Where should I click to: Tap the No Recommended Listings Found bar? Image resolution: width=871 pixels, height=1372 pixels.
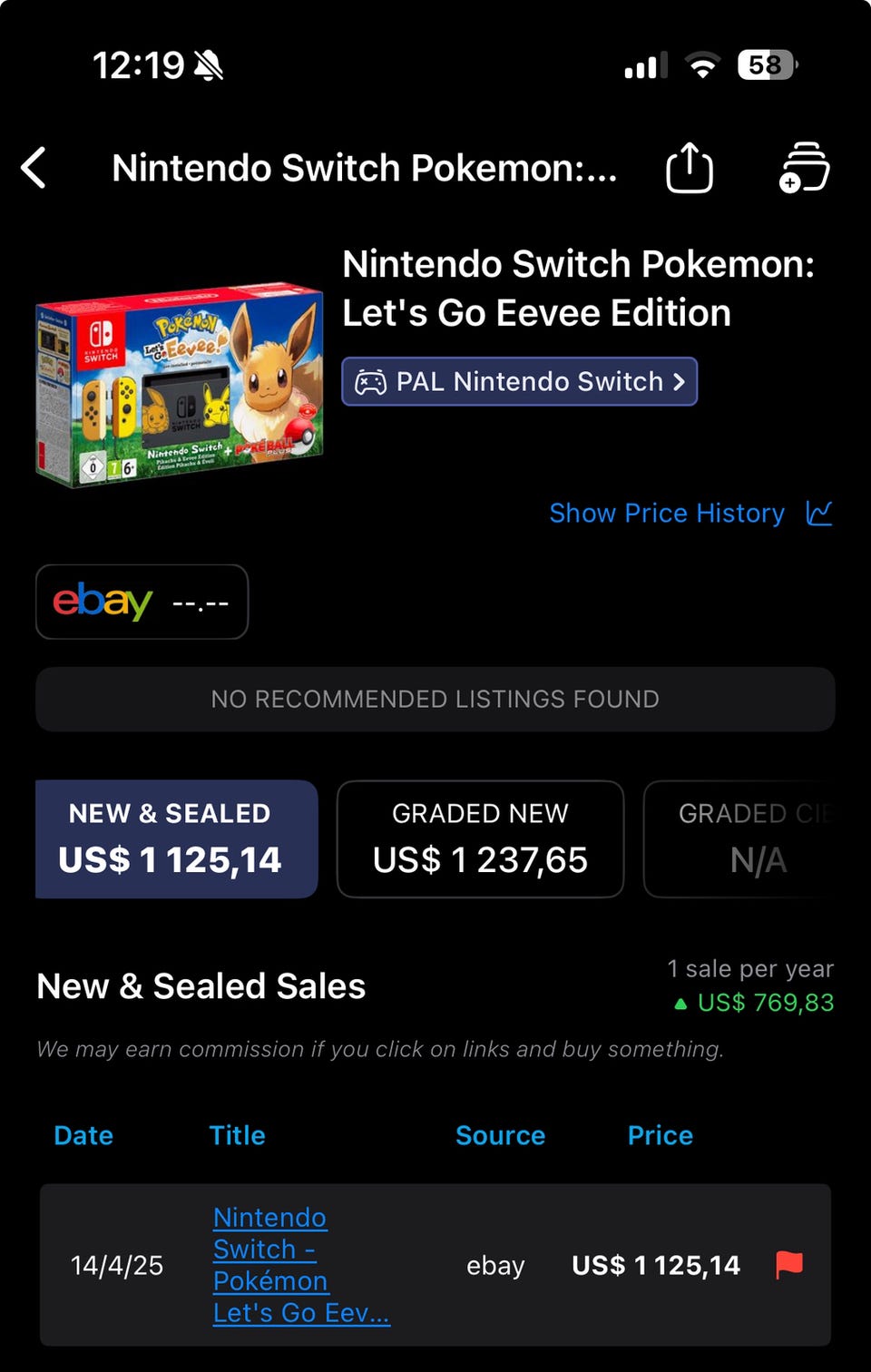(435, 700)
